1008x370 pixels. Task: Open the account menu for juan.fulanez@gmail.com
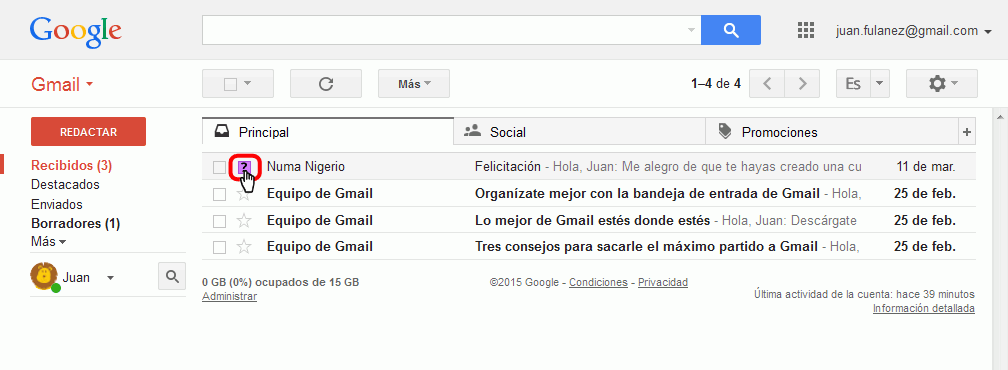pos(914,31)
